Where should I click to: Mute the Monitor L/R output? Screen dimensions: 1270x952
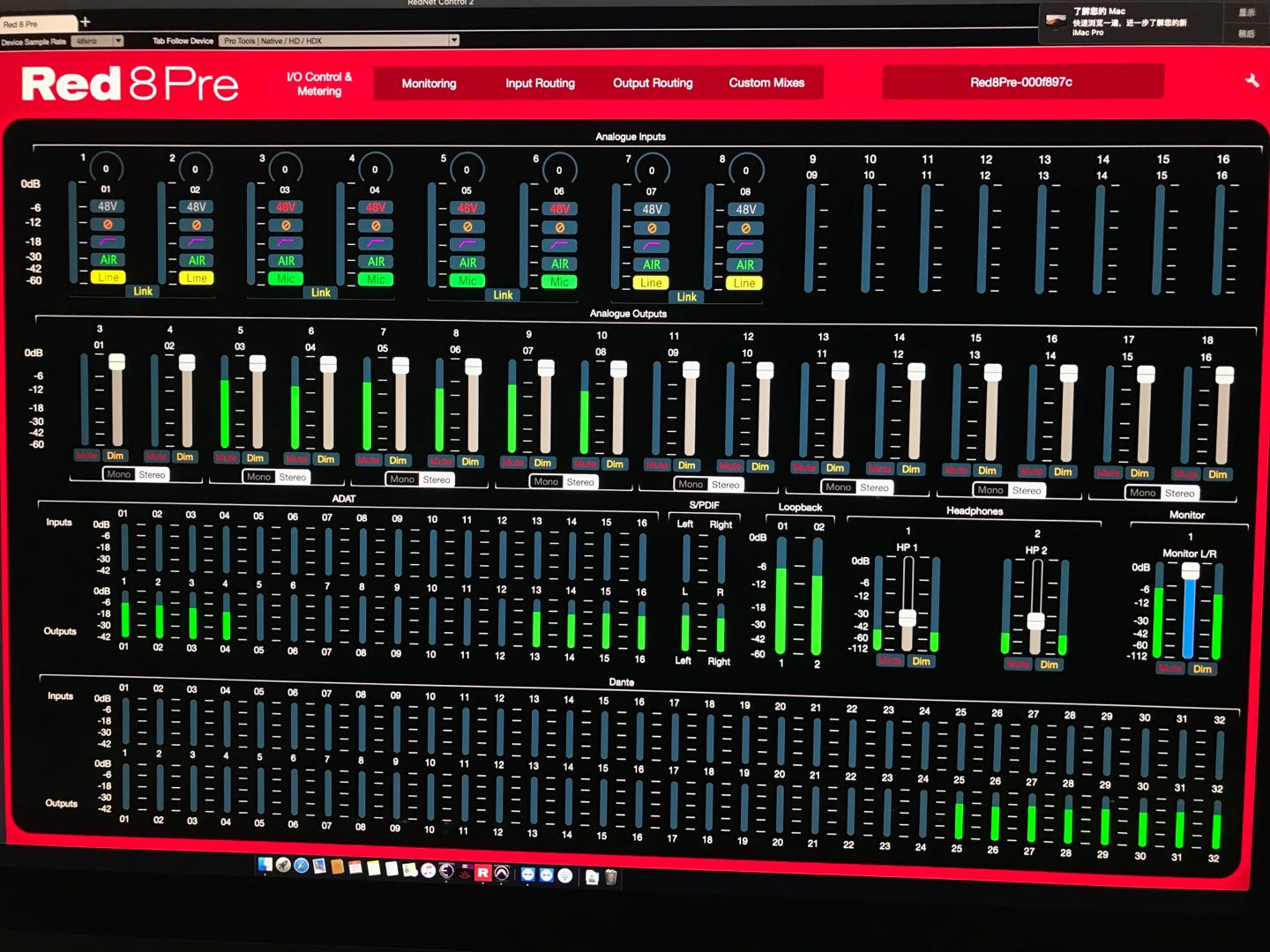[1171, 669]
